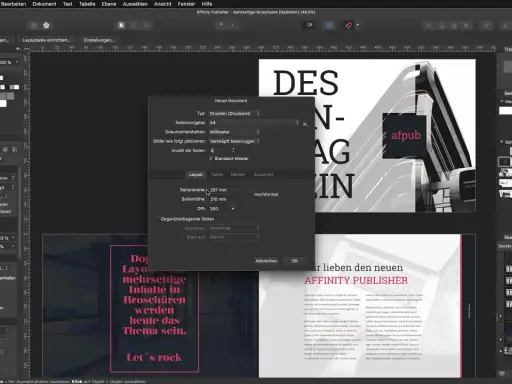Open the Ansicht menu
512x384 pixels.
[x=163, y=4]
